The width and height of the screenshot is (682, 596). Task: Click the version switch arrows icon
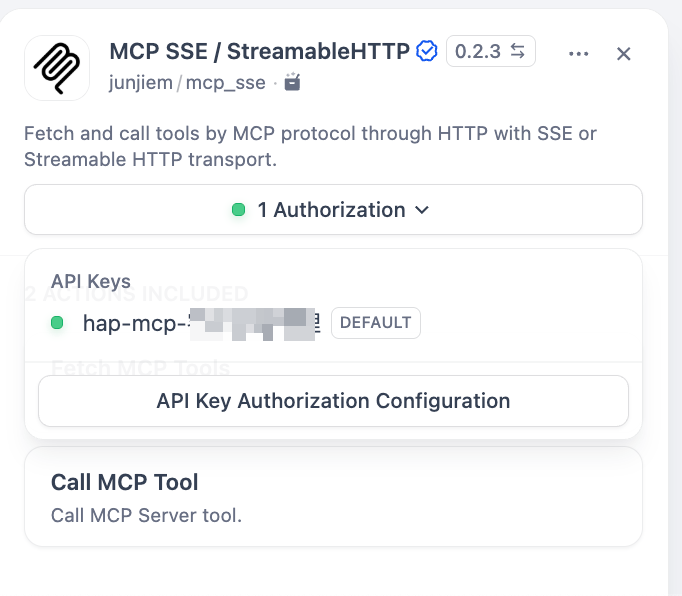tap(518, 51)
